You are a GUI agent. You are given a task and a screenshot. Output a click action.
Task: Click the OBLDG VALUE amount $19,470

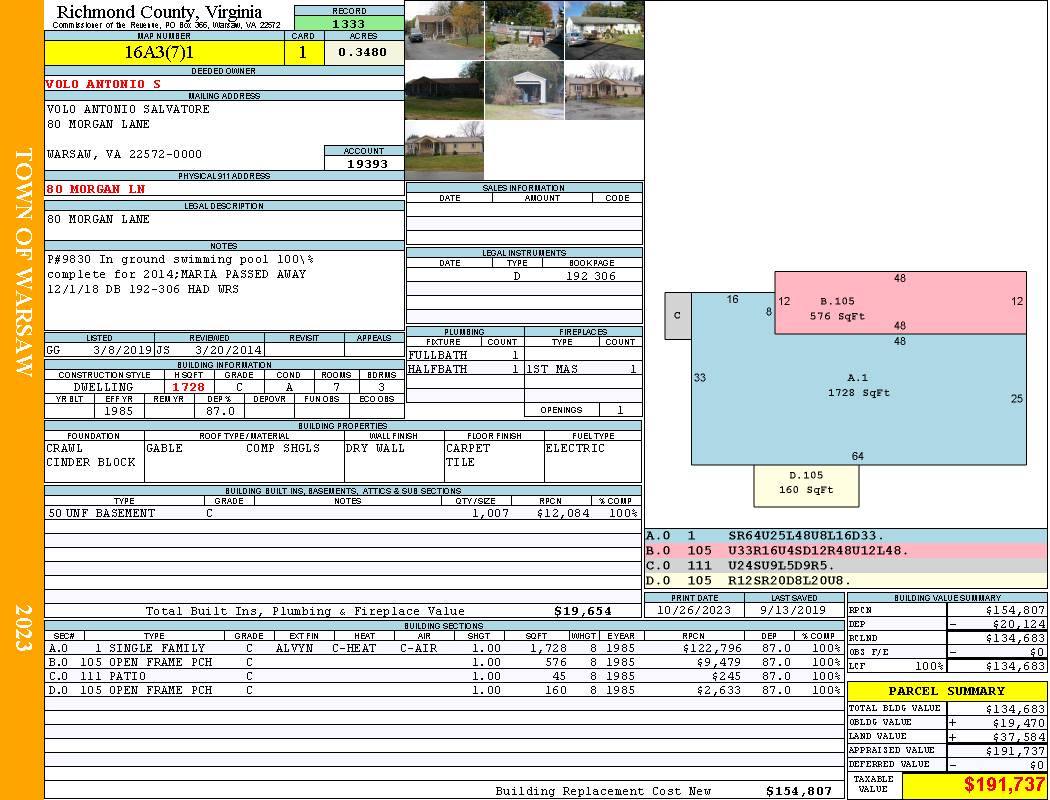(x=1019, y=722)
